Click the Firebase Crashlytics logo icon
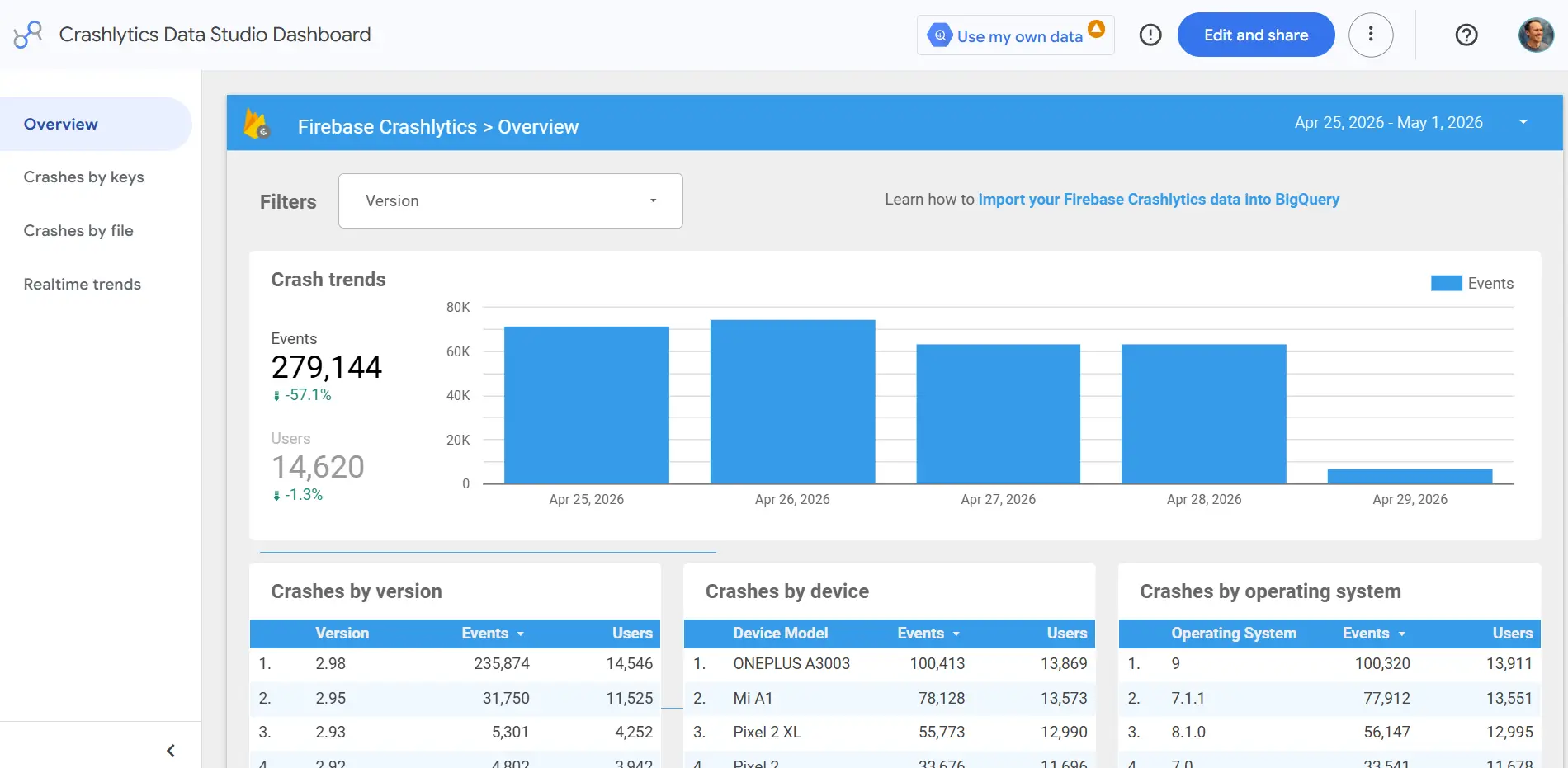 (257, 124)
